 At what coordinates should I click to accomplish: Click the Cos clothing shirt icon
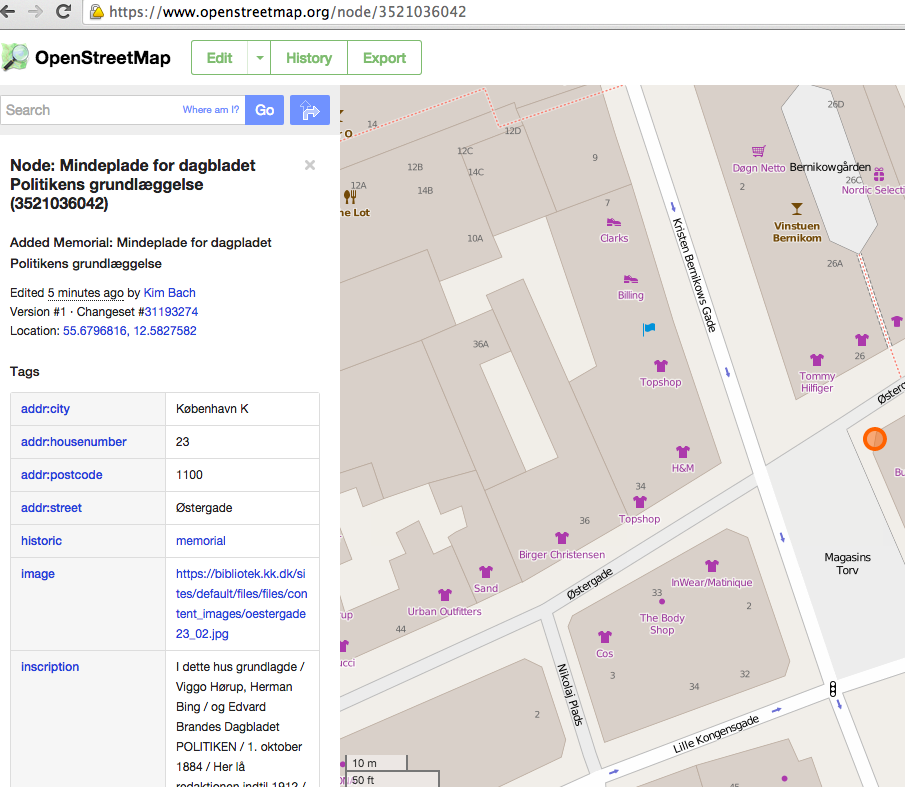pos(604,637)
